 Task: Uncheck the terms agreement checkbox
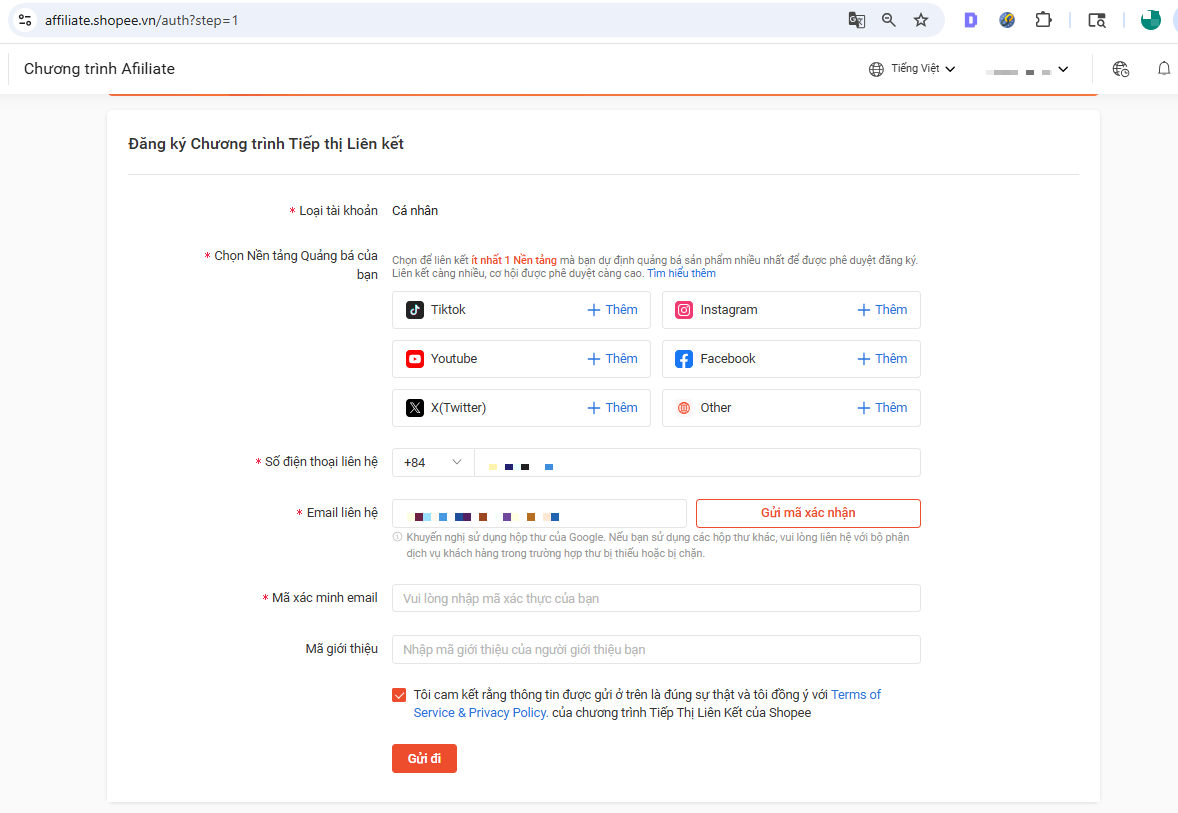click(x=399, y=695)
